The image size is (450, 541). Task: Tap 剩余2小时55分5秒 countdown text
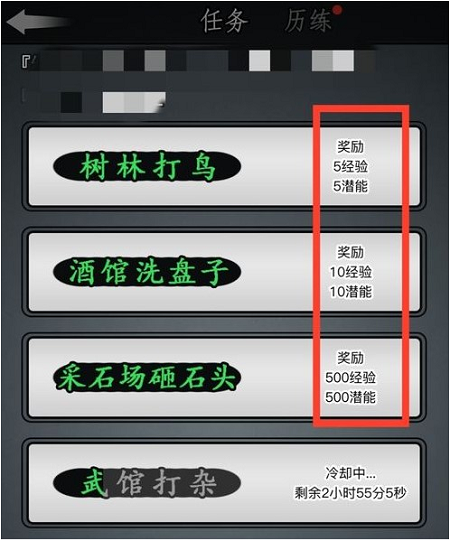350,493
